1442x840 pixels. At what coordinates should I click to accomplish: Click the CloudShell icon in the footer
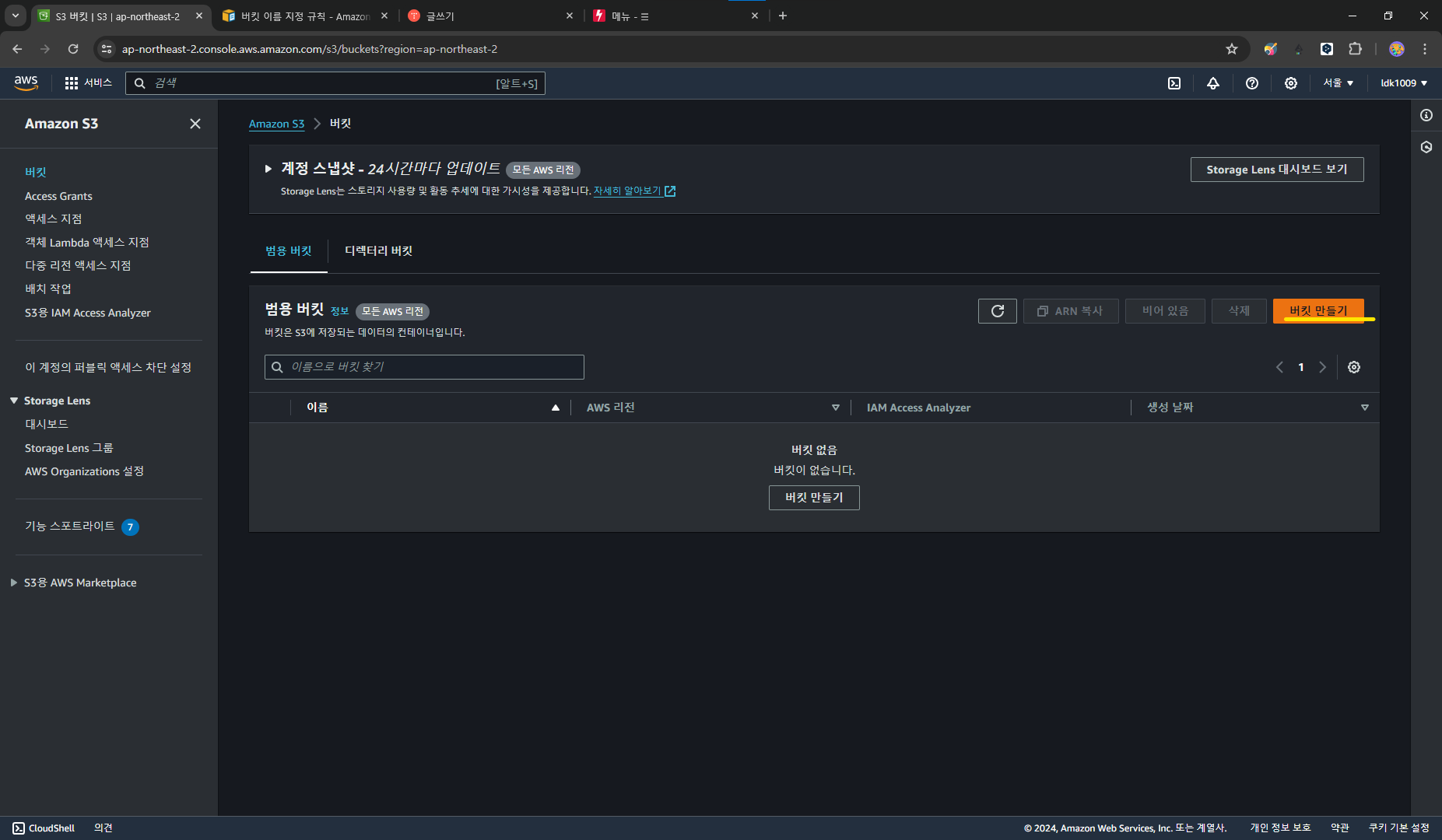pos(19,828)
